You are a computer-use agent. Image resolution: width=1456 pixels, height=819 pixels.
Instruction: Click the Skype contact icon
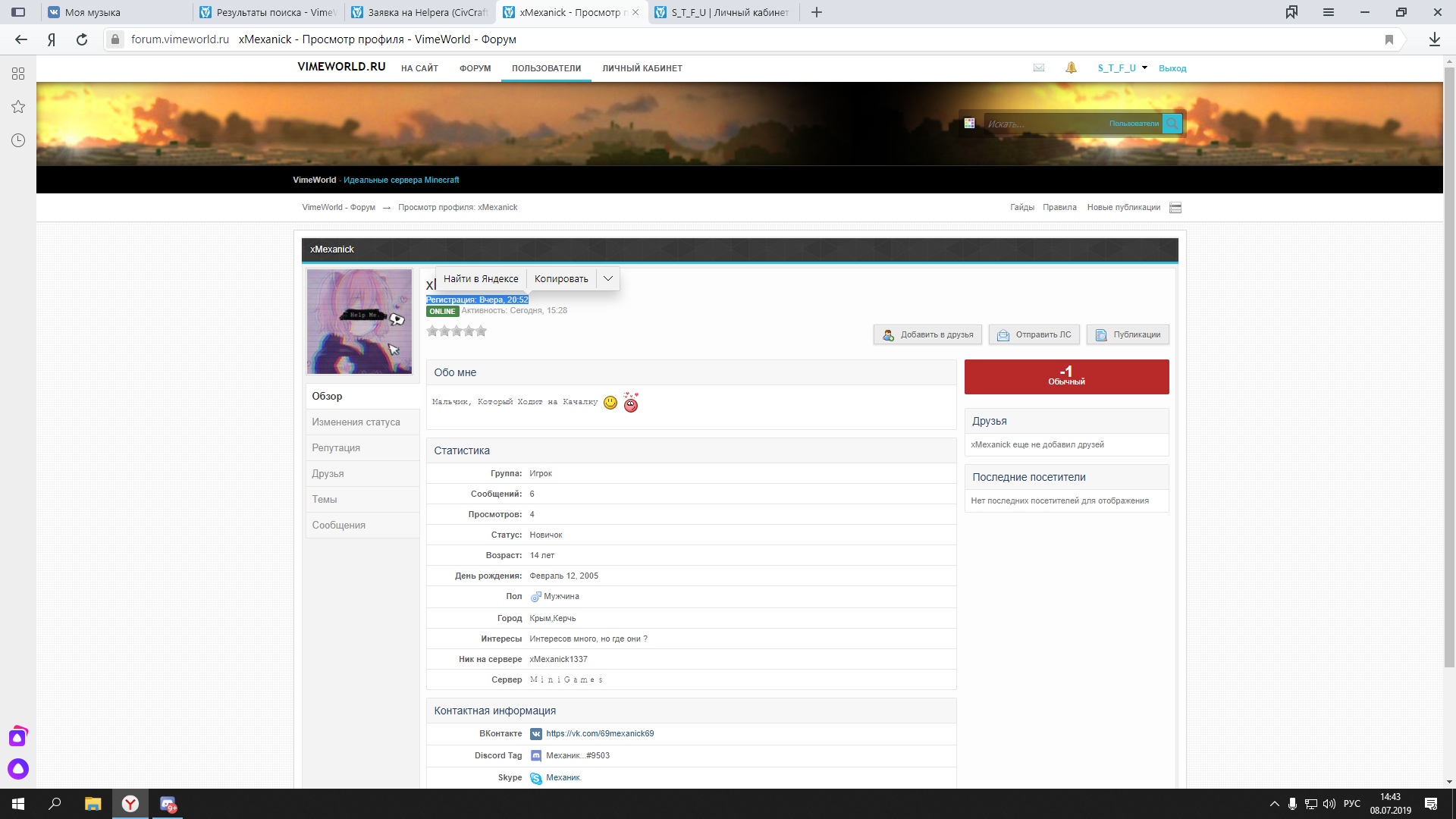[x=536, y=778]
